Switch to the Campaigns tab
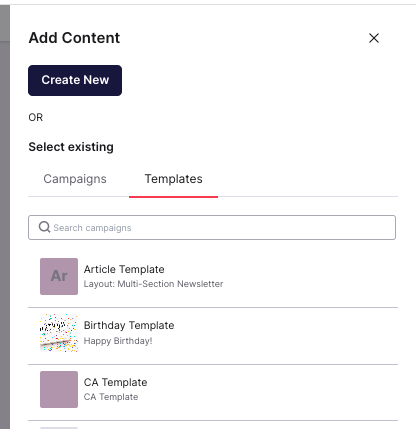The height and width of the screenshot is (429, 416). pyautogui.click(x=75, y=179)
